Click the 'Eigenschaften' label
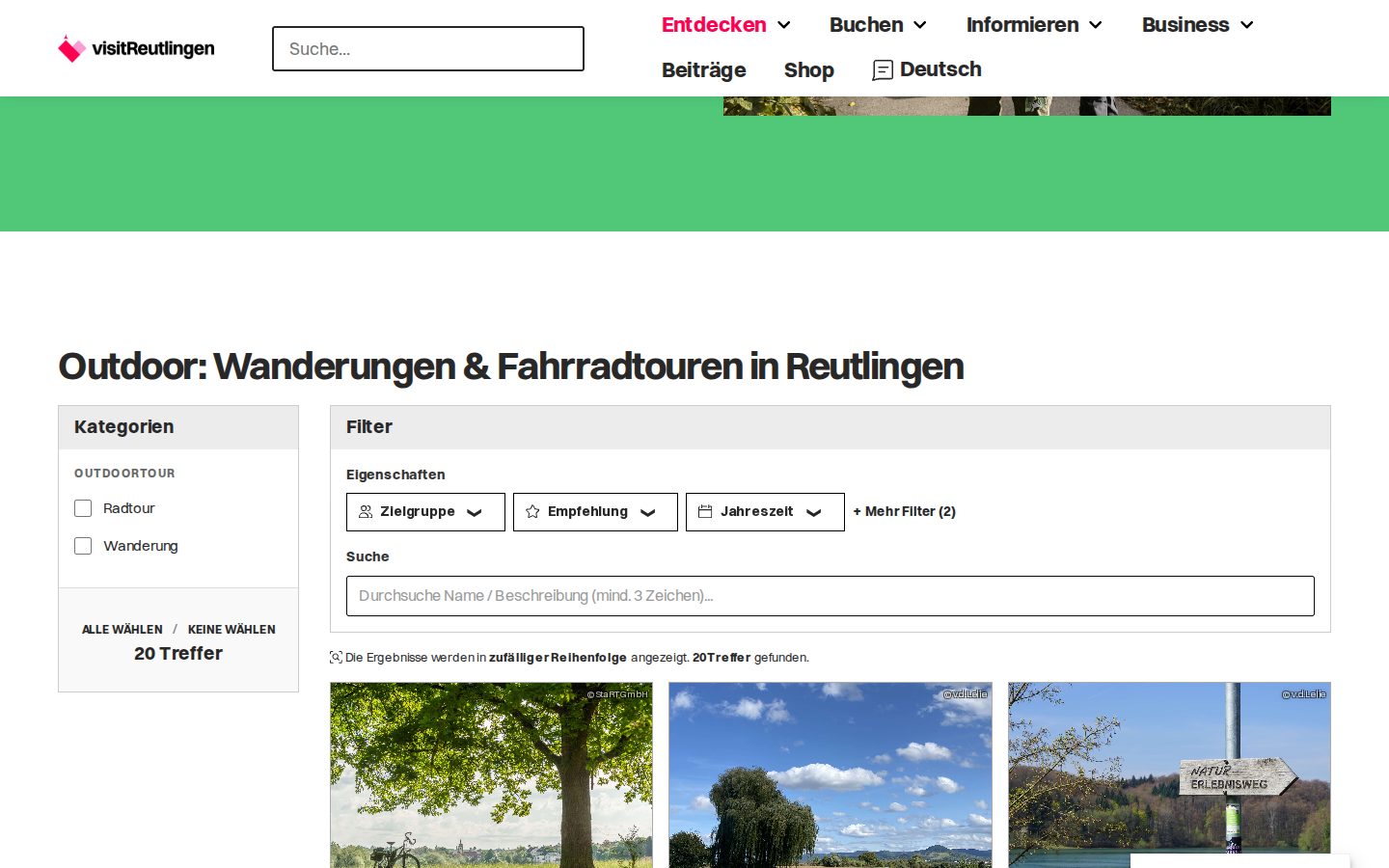The image size is (1389, 868). [395, 475]
